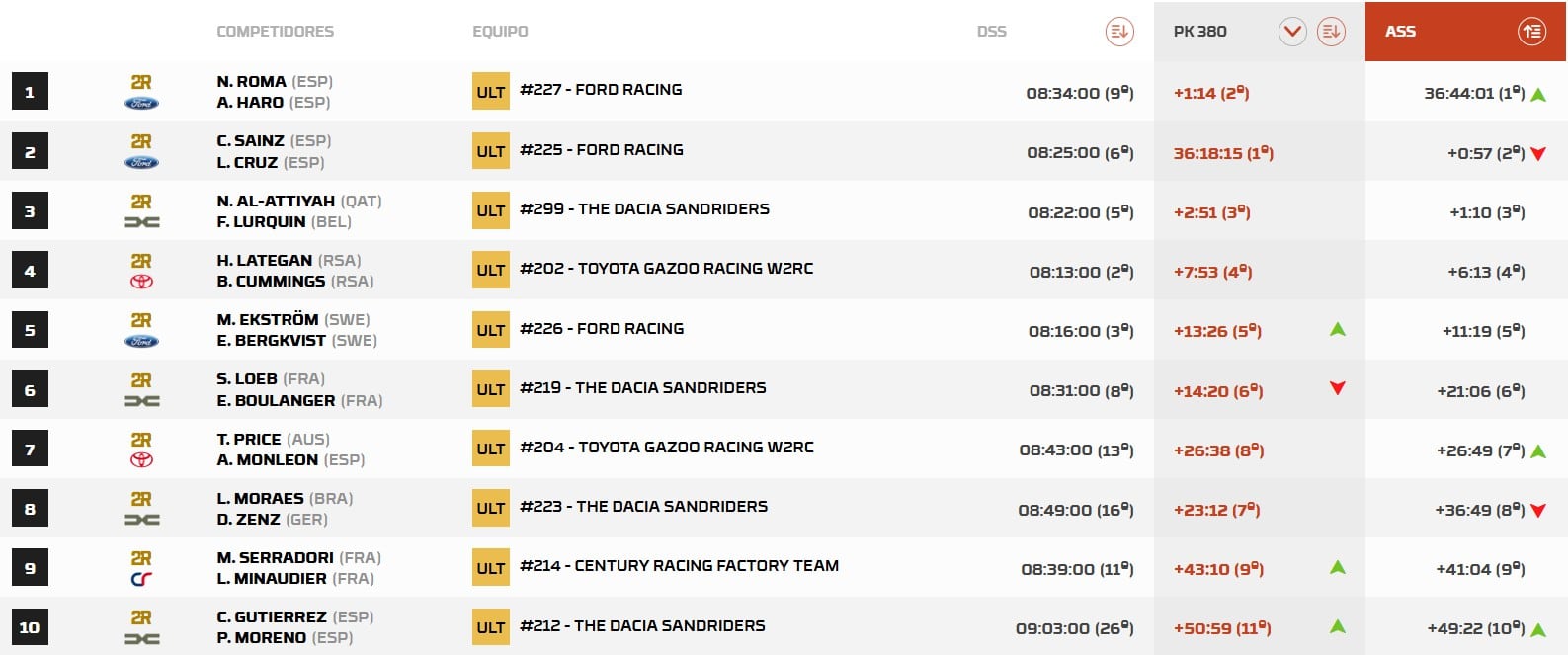Click #204 - Toyota Gazoo Racing W2RC

pyautogui.click(x=667, y=448)
